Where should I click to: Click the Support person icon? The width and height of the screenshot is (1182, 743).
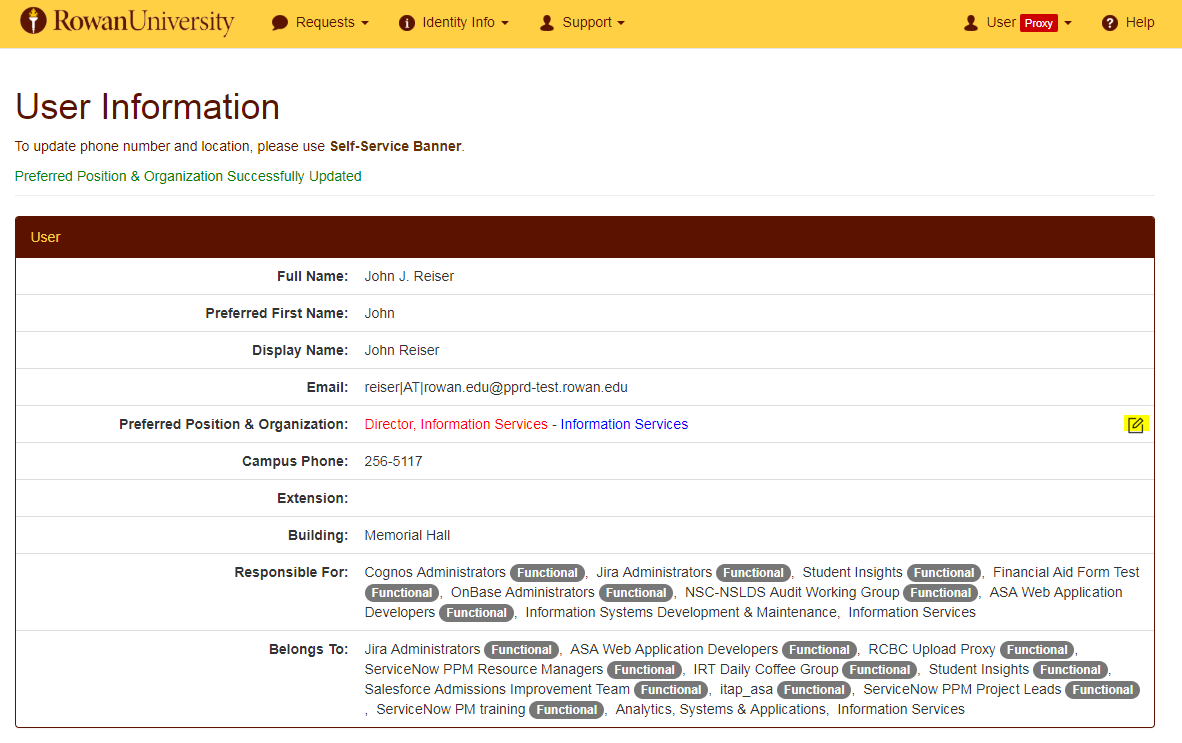point(547,23)
